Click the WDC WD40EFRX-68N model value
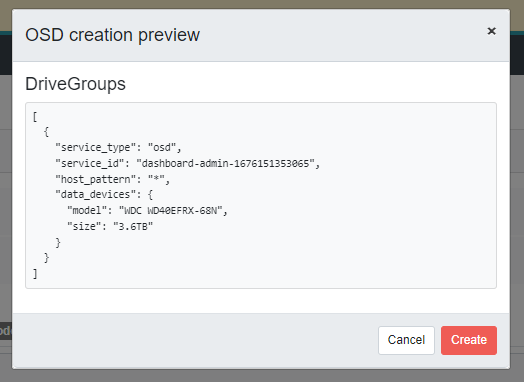This screenshot has height=382, width=524. (x=170, y=211)
